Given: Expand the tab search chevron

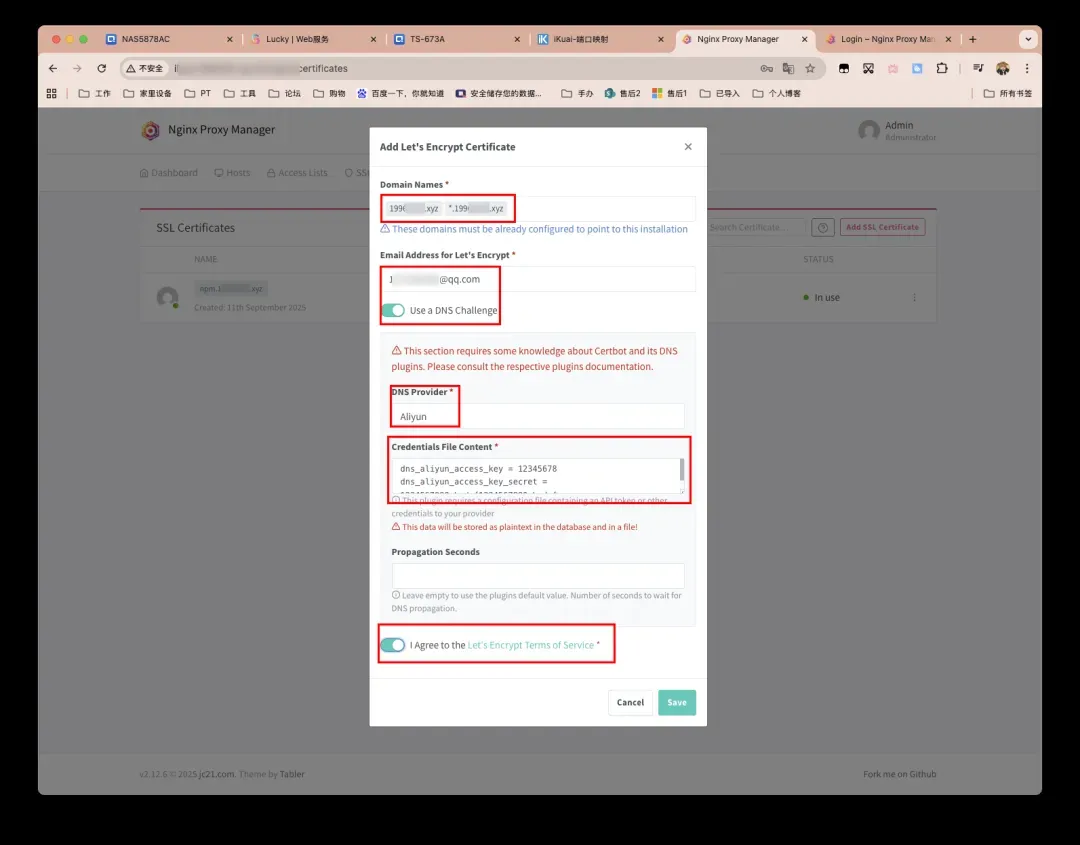Looking at the screenshot, I should click(1028, 39).
